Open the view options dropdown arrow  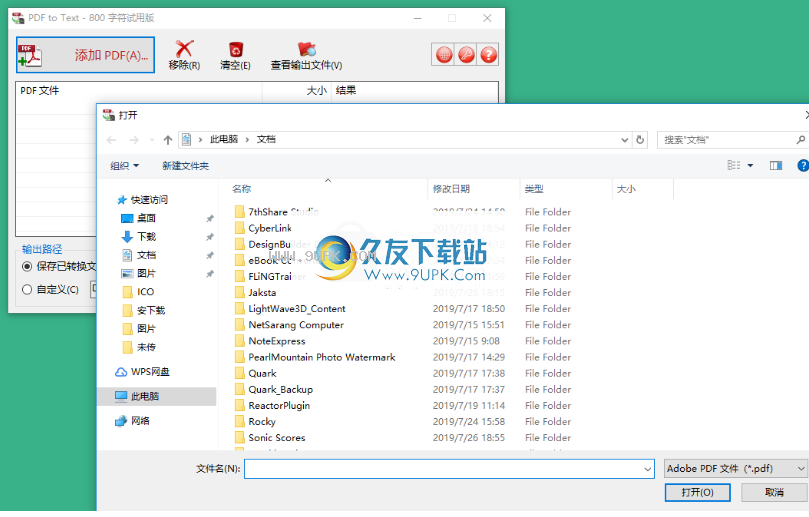tap(750, 165)
